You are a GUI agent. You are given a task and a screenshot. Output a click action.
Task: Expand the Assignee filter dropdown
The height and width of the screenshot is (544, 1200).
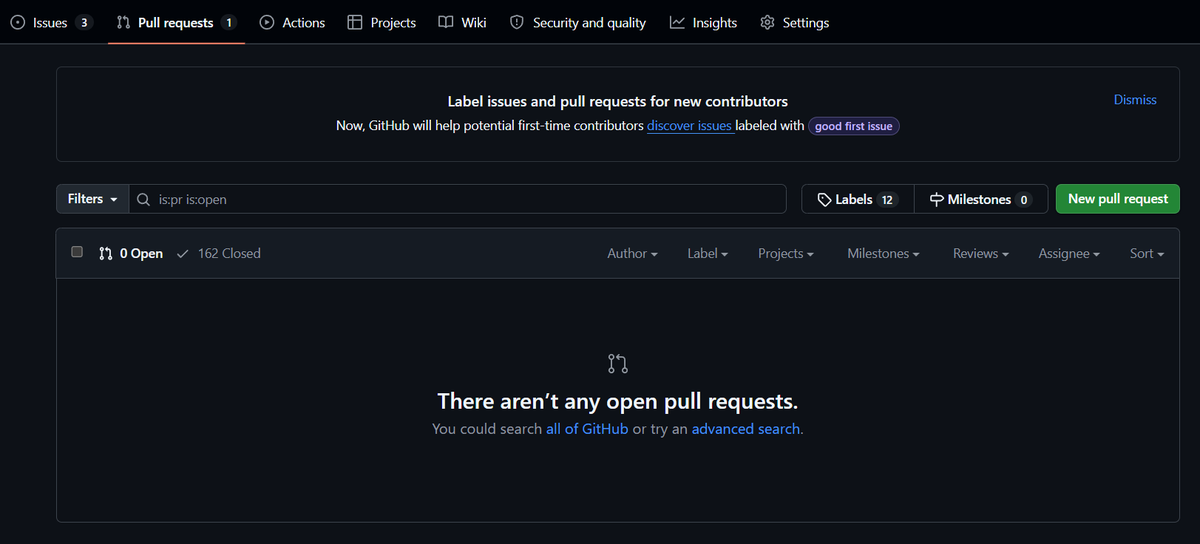coord(1068,254)
